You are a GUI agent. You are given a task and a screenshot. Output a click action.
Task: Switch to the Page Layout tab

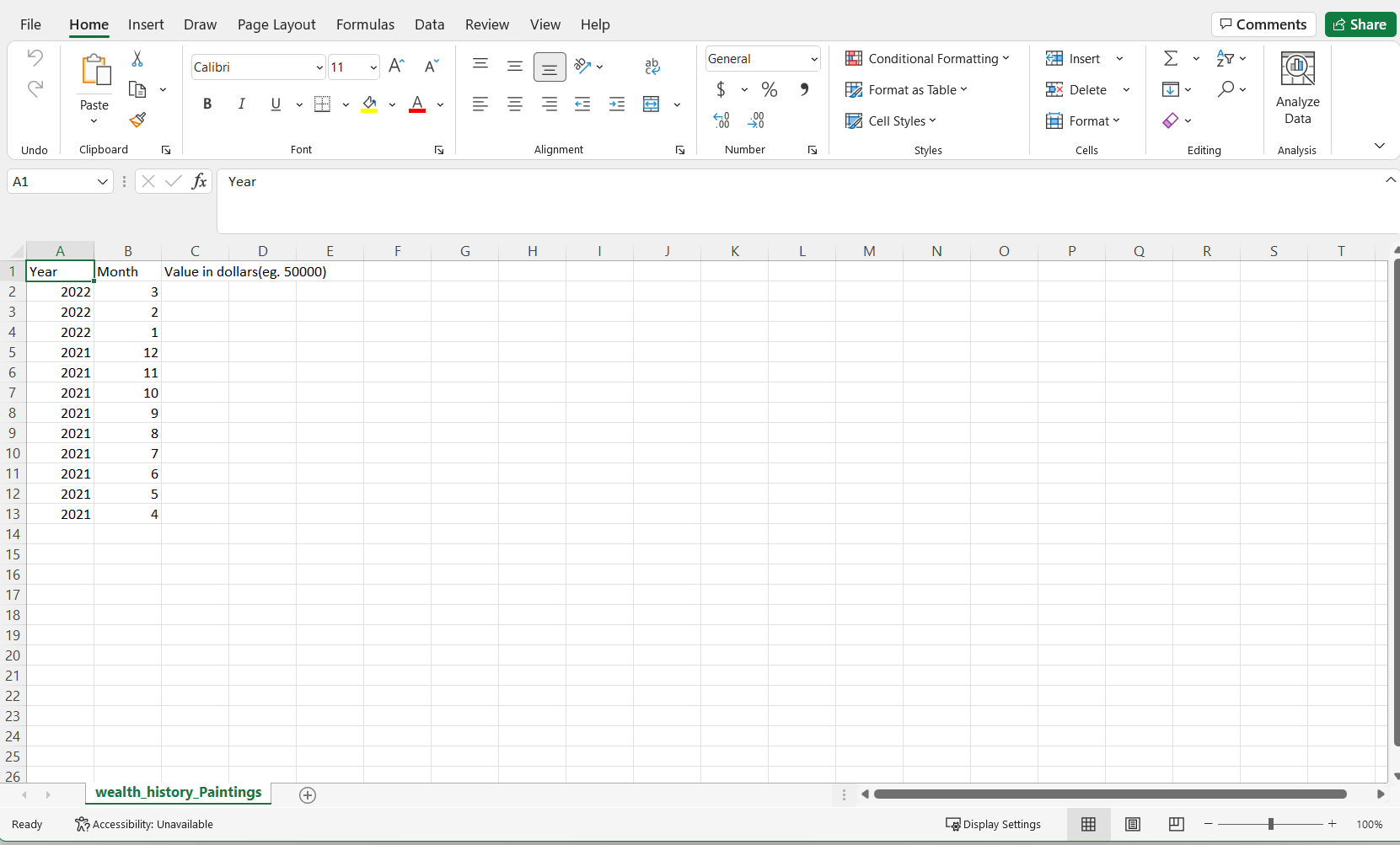[x=276, y=24]
